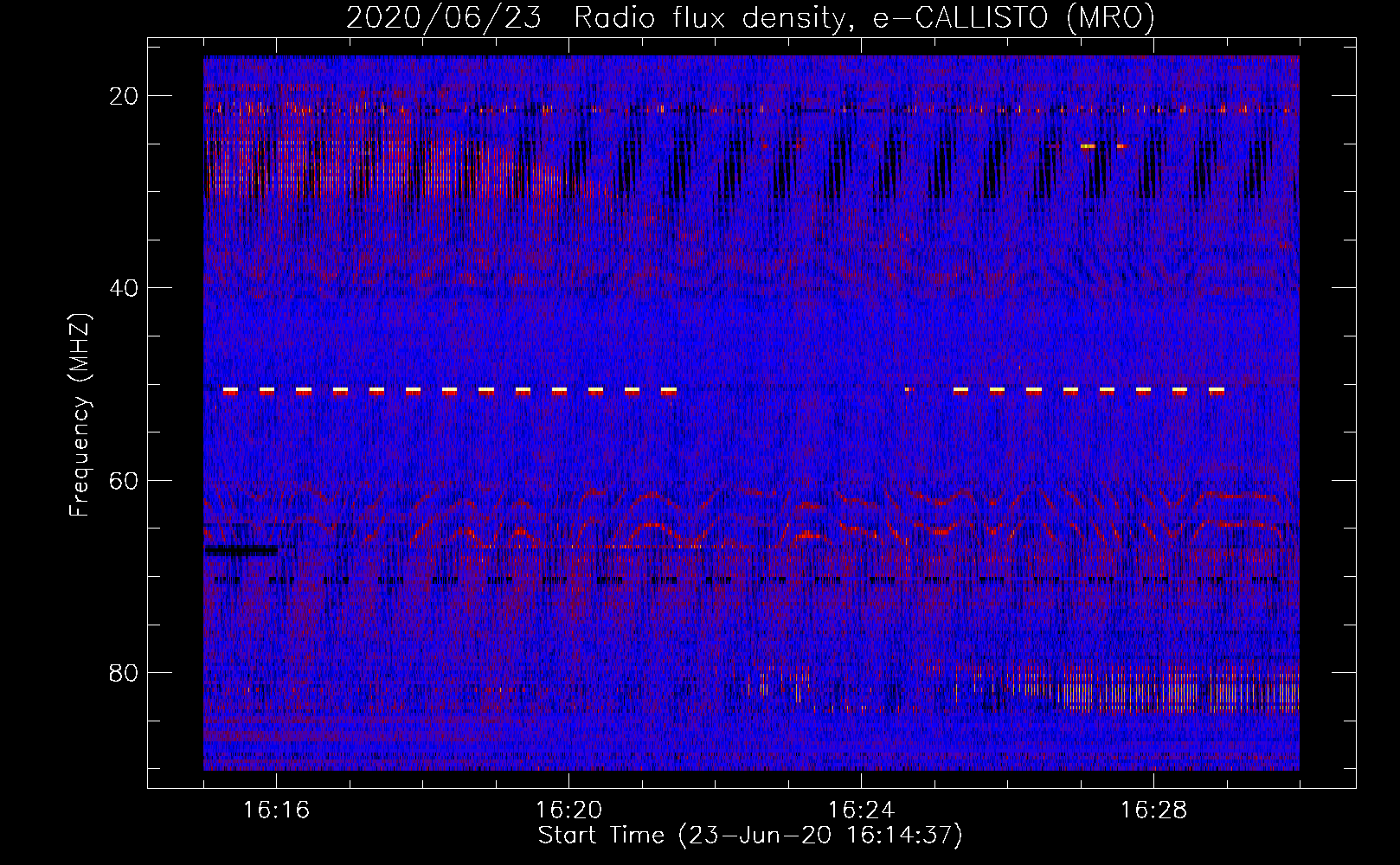Click the 60 frequency tick label

pos(124,481)
